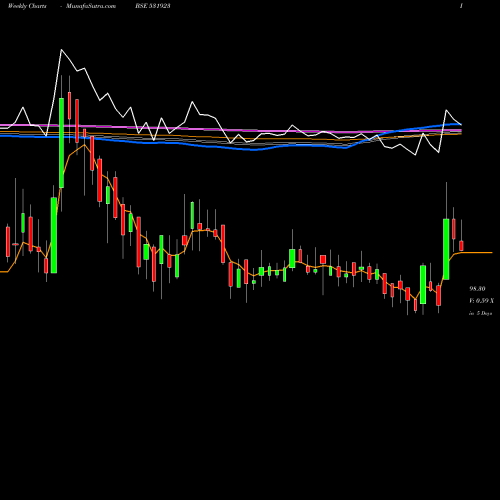Click the 98.30 price value
This screenshot has height=500, width=500.
pyautogui.click(x=477, y=289)
